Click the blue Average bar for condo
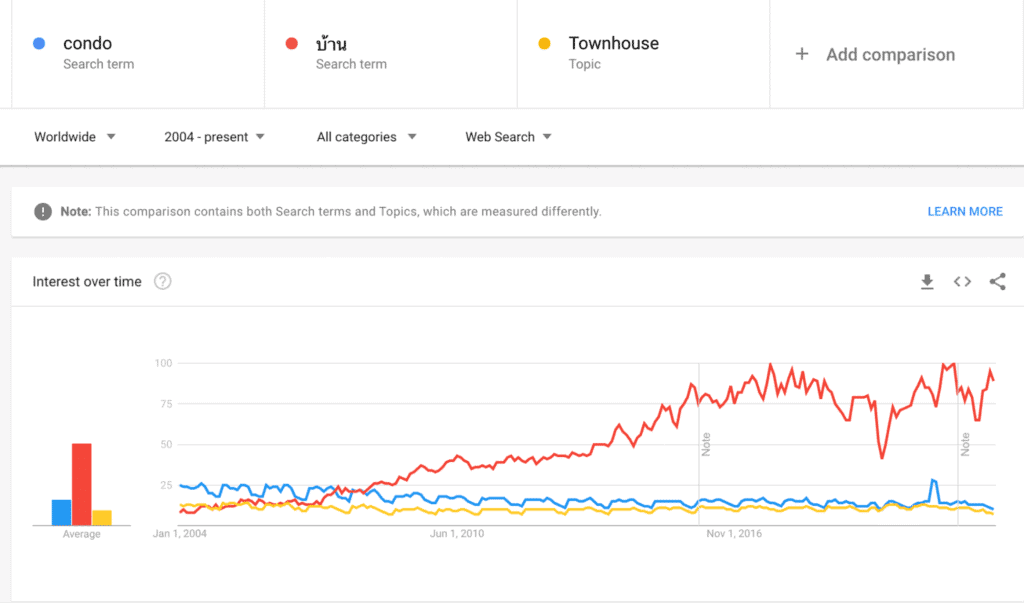The width and height of the screenshot is (1024, 603). (x=59, y=510)
